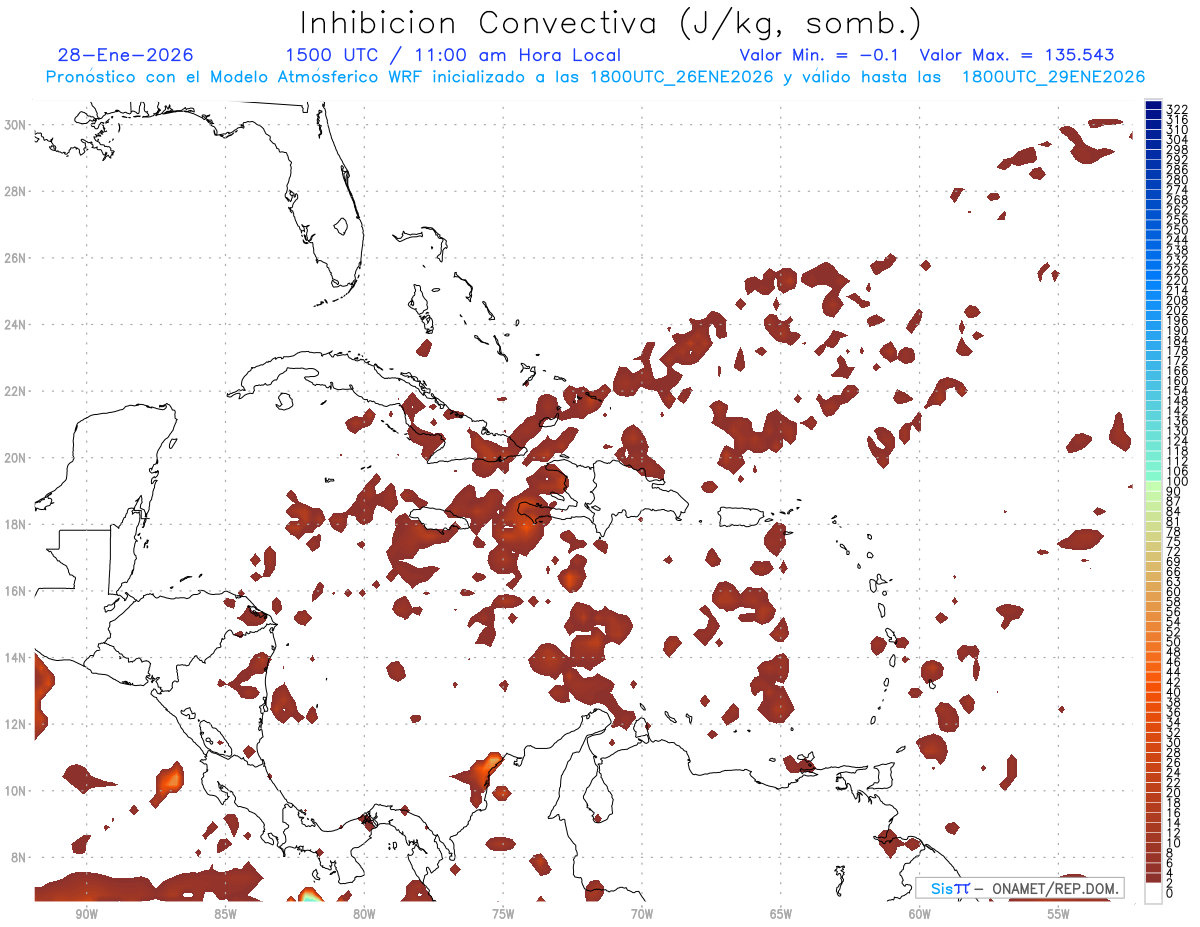Click the 70W longitude label
The image size is (1200, 927).
[642, 914]
